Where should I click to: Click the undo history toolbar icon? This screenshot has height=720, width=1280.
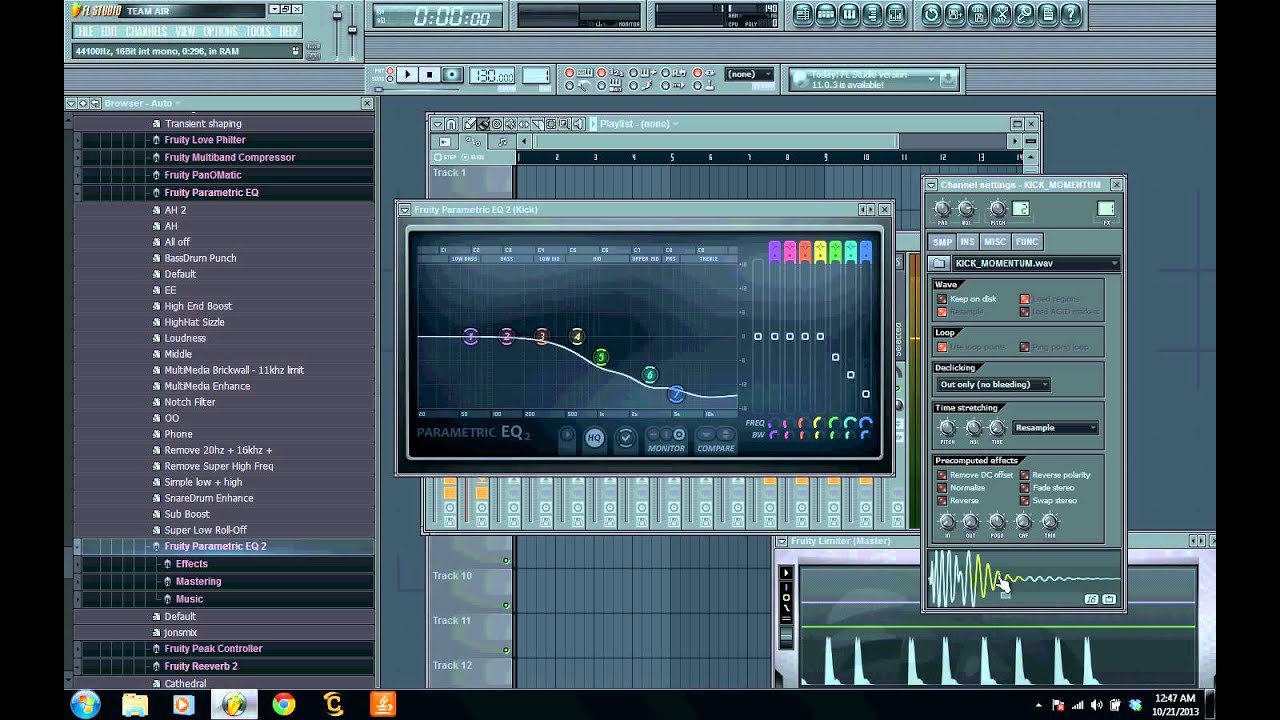click(932, 14)
